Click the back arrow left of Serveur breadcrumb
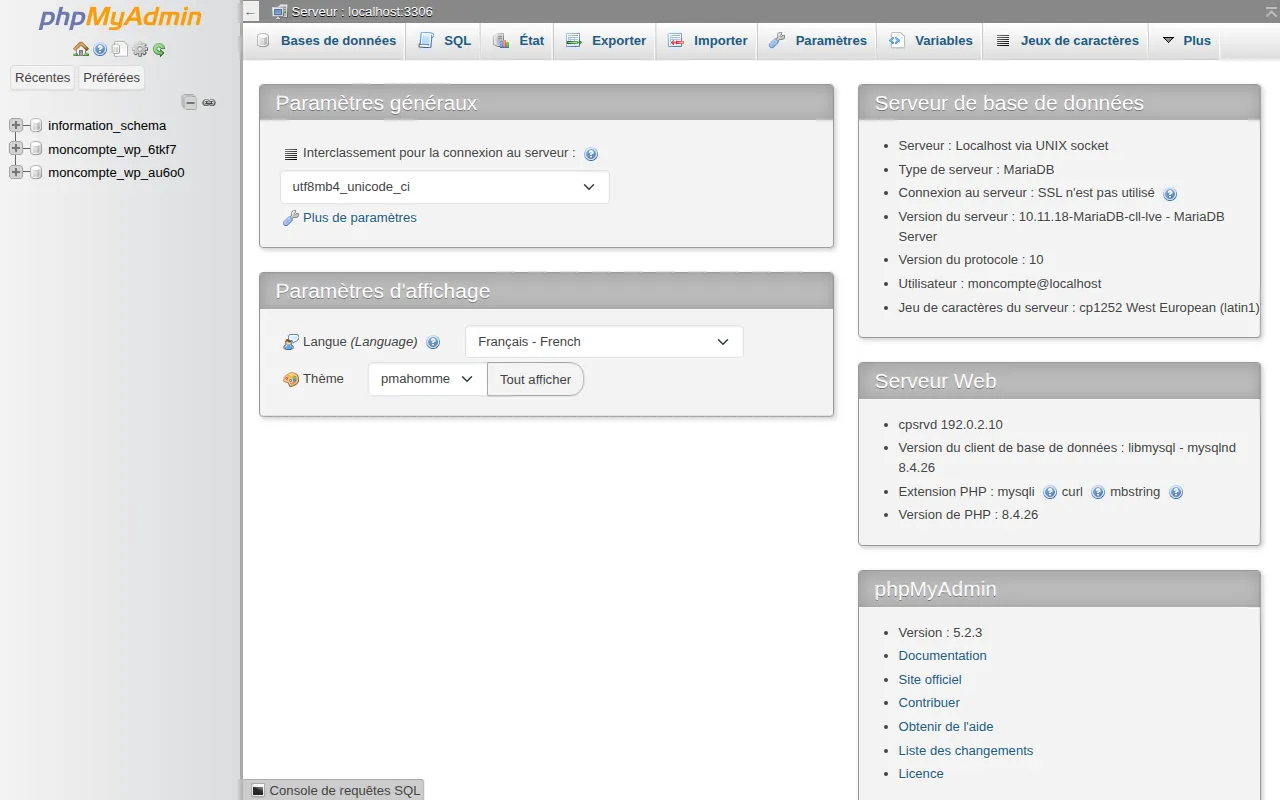Viewport: 1280px width, 800px height. click(x=251, y=12)
